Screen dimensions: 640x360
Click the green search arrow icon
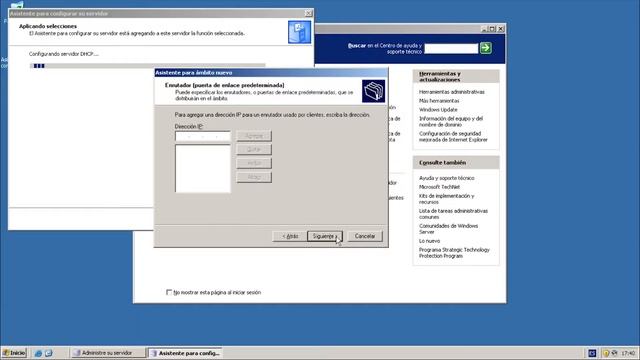(485, 48)
